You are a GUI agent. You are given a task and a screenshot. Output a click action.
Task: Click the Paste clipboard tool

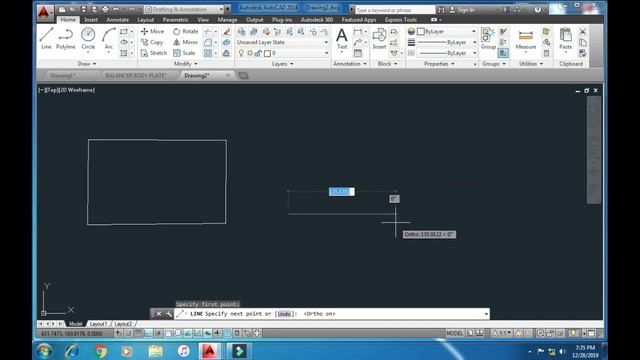click(565, 38)
